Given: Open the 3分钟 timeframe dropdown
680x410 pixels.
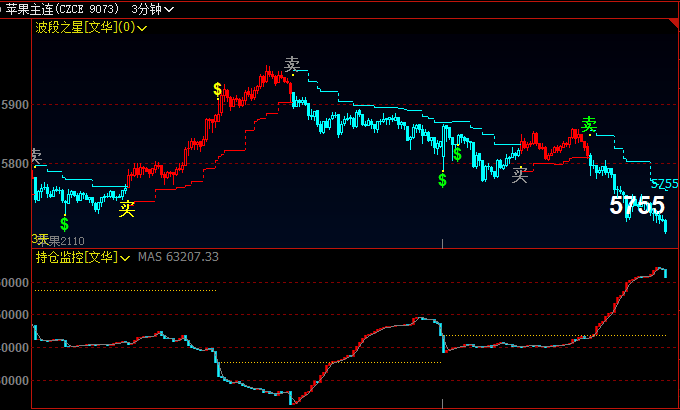Looking at the screenshot, I should click(152, 9).
